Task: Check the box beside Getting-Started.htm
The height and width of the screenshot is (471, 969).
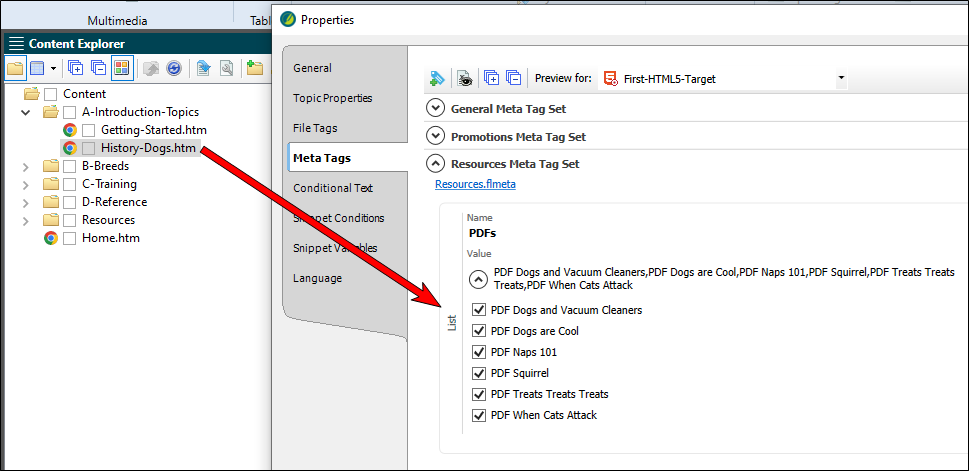Action: (88, 130)
